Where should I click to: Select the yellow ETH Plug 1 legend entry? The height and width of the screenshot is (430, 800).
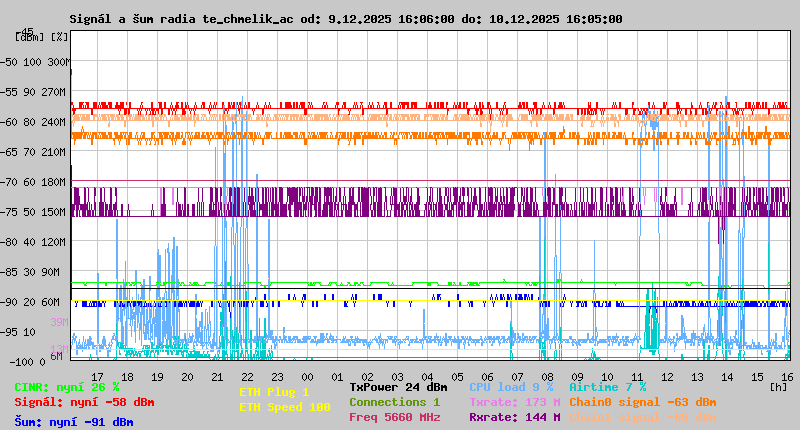pyautogui.click(x=274, y=392)
